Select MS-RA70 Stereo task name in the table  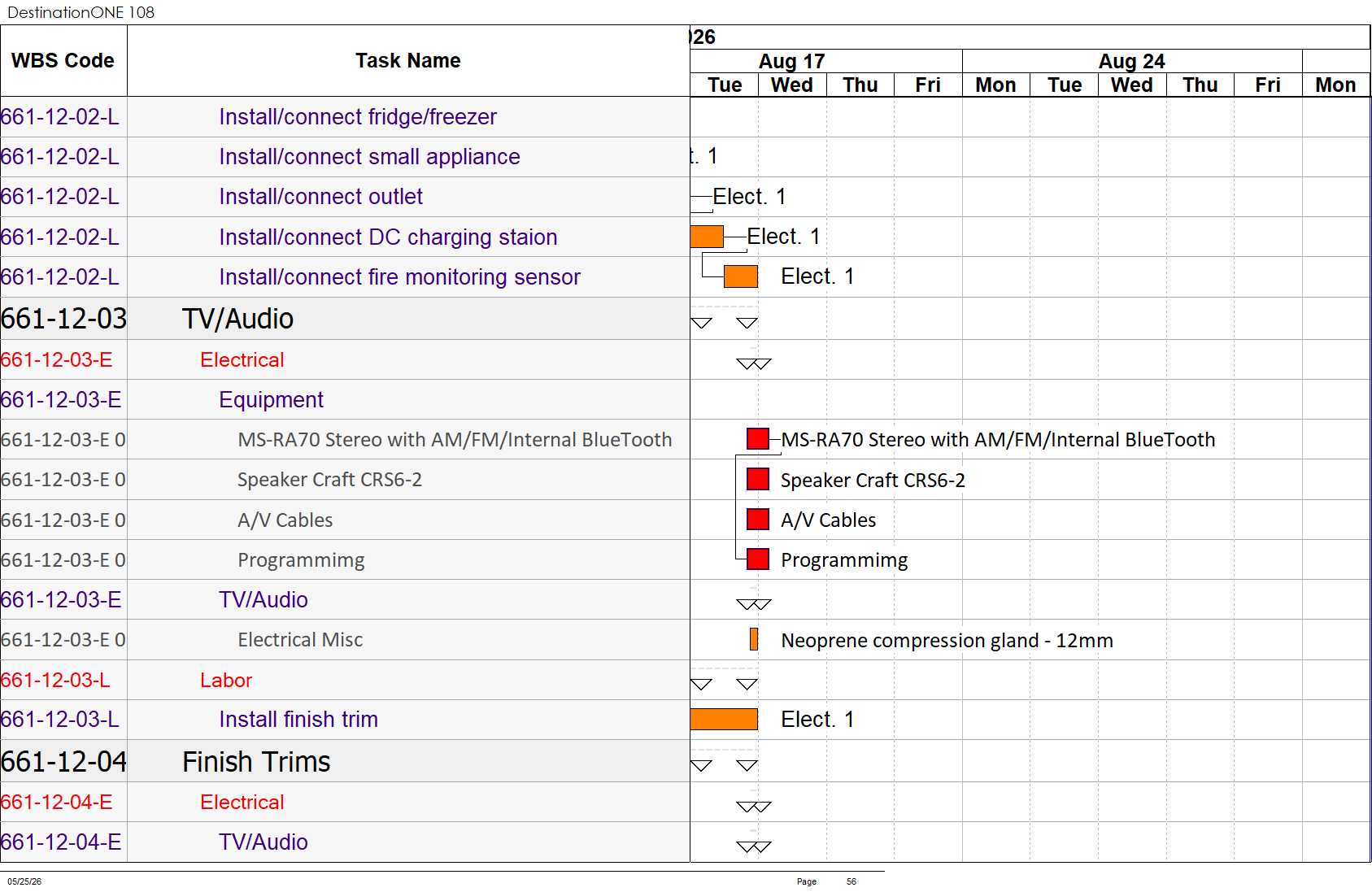point(455,440)
